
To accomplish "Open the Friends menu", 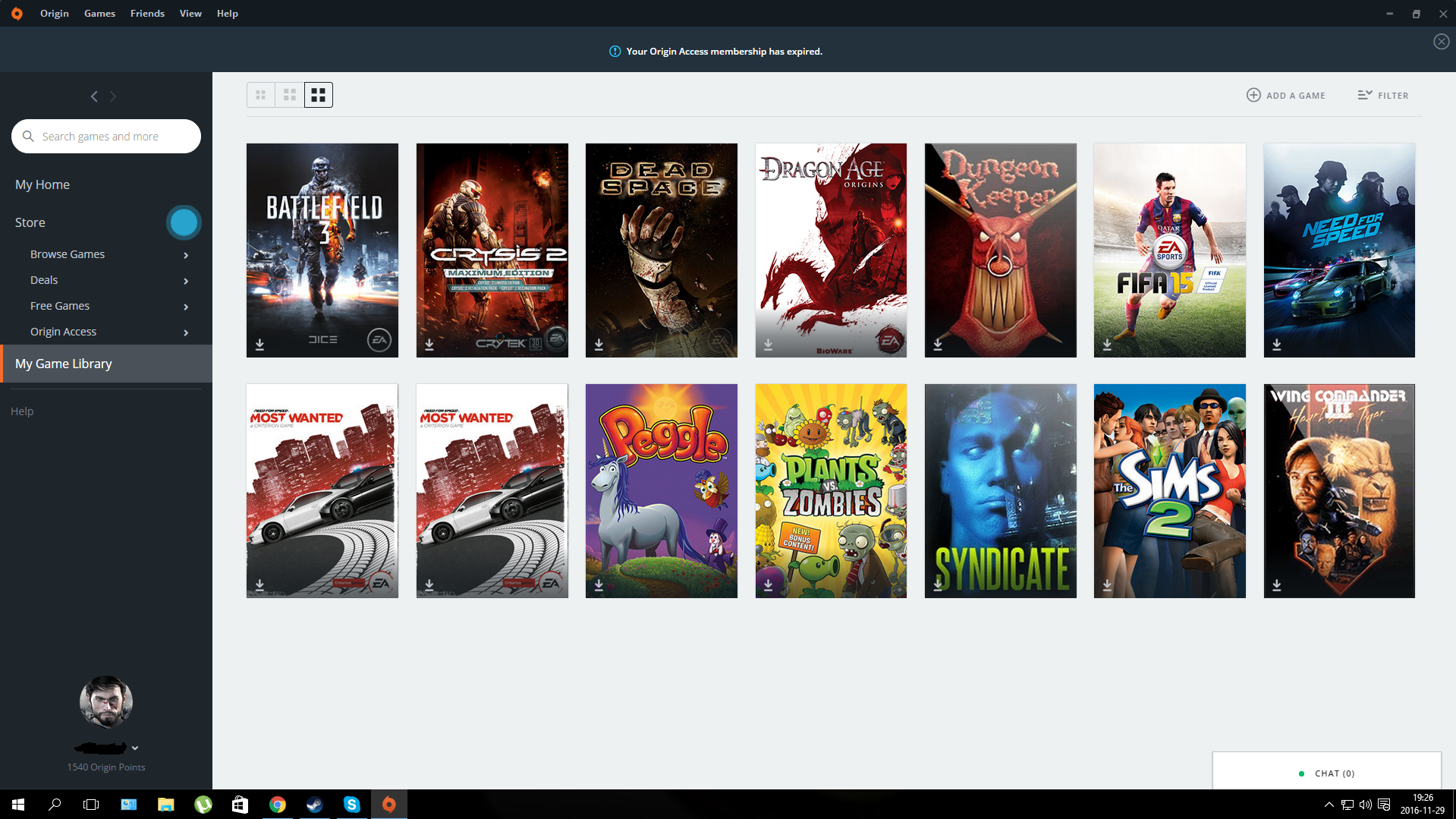I will coord(147,14).
